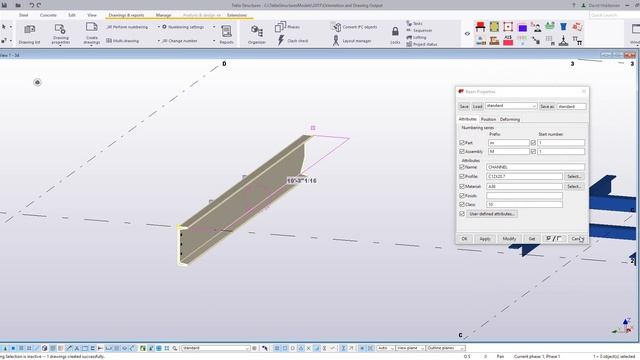Image resolution: width=640 pixels, height=360 pixels.
Task: Click the purple square icon in side toolbar
Action: point(522,27)
